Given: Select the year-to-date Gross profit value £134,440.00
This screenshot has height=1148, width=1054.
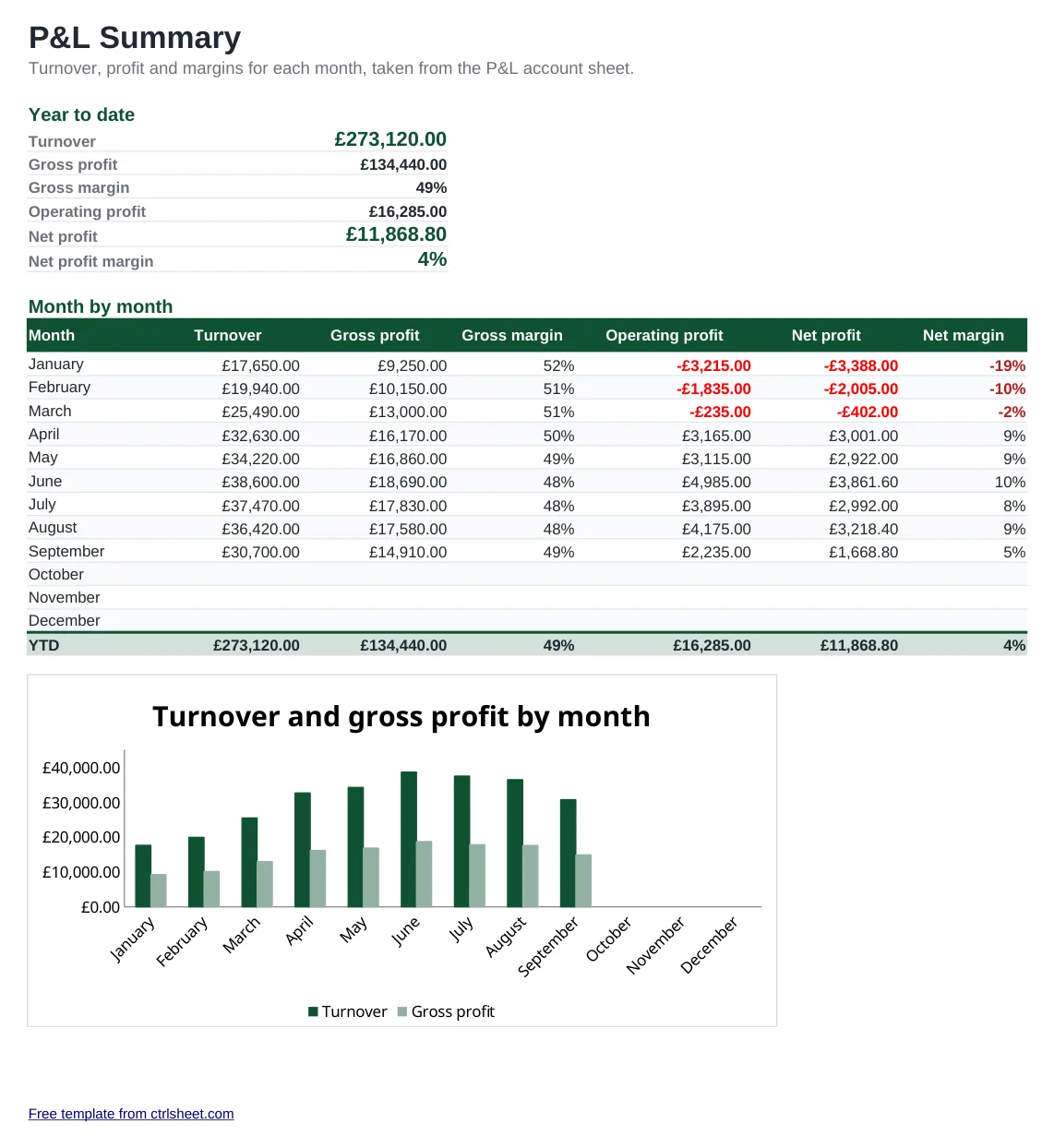Looking at the screenshot, I should 403,164.
